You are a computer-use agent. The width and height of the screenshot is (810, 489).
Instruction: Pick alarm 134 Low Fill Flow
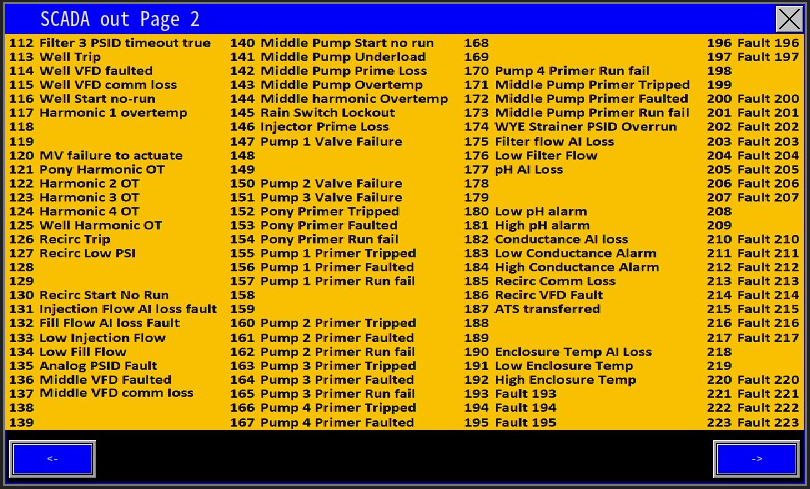coord(82,352)
